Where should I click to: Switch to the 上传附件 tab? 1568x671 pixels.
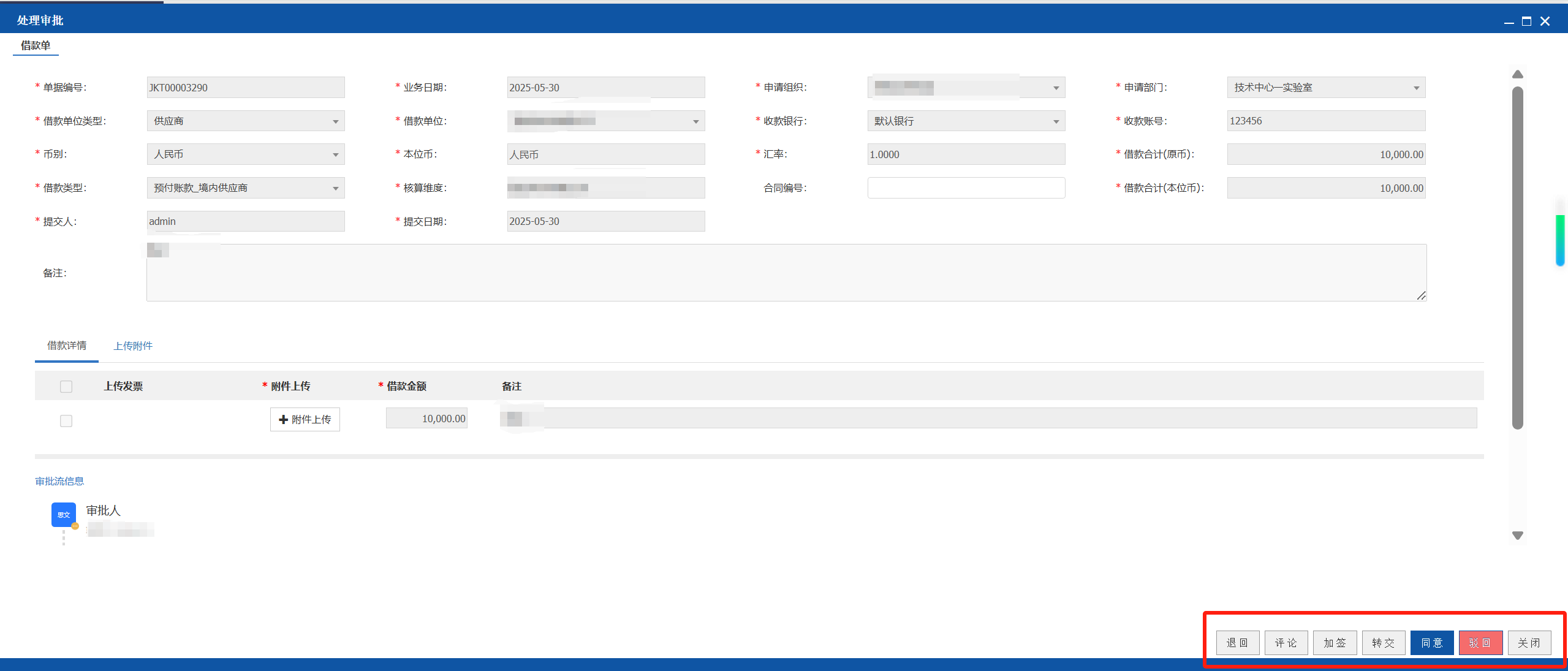(133, 346)
